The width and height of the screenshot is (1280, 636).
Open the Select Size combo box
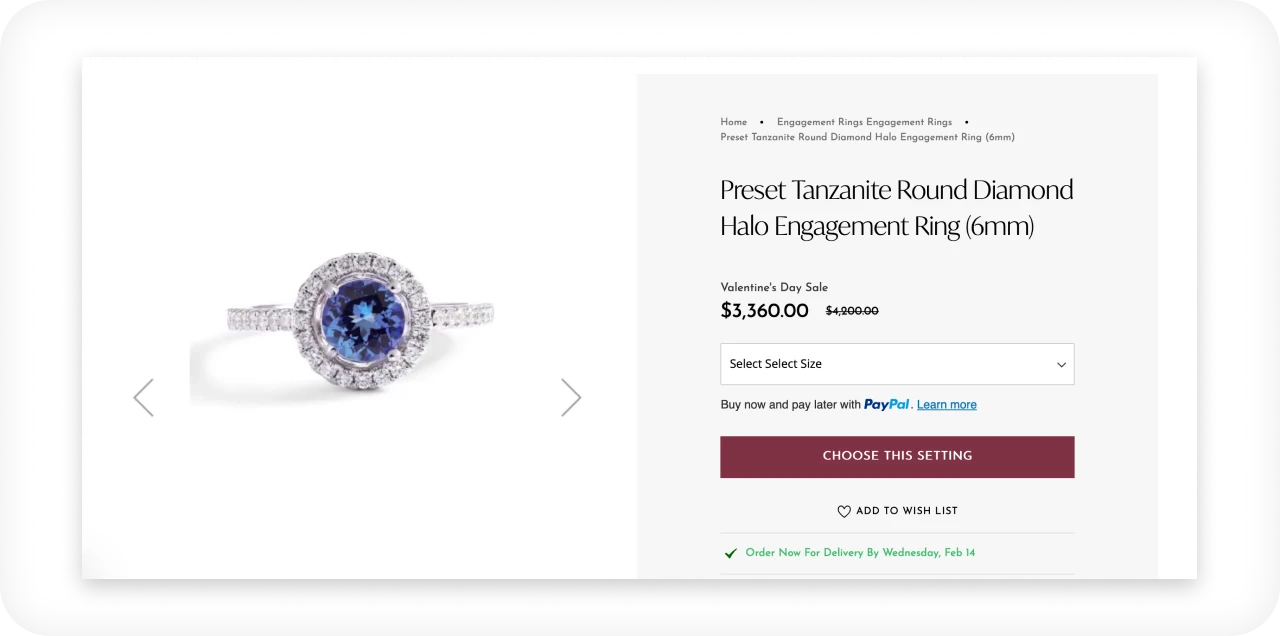click(897, 364)
